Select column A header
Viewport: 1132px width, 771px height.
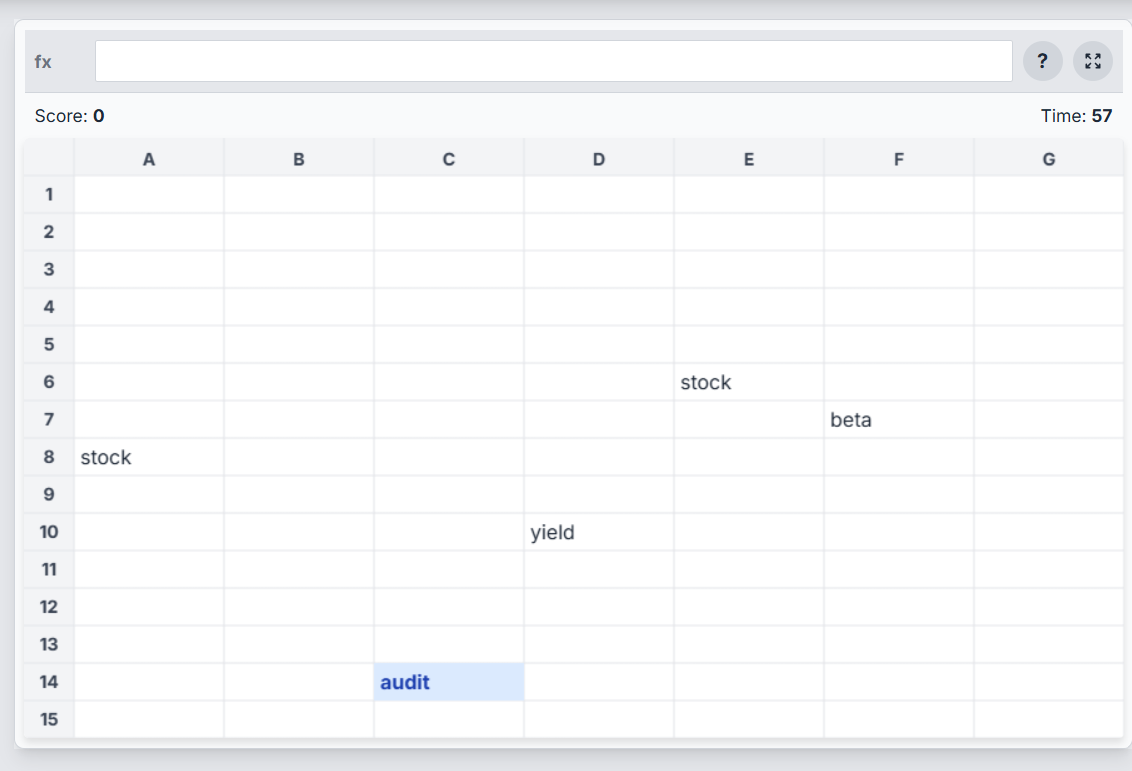pyautogui.click(x=149, y=159)
